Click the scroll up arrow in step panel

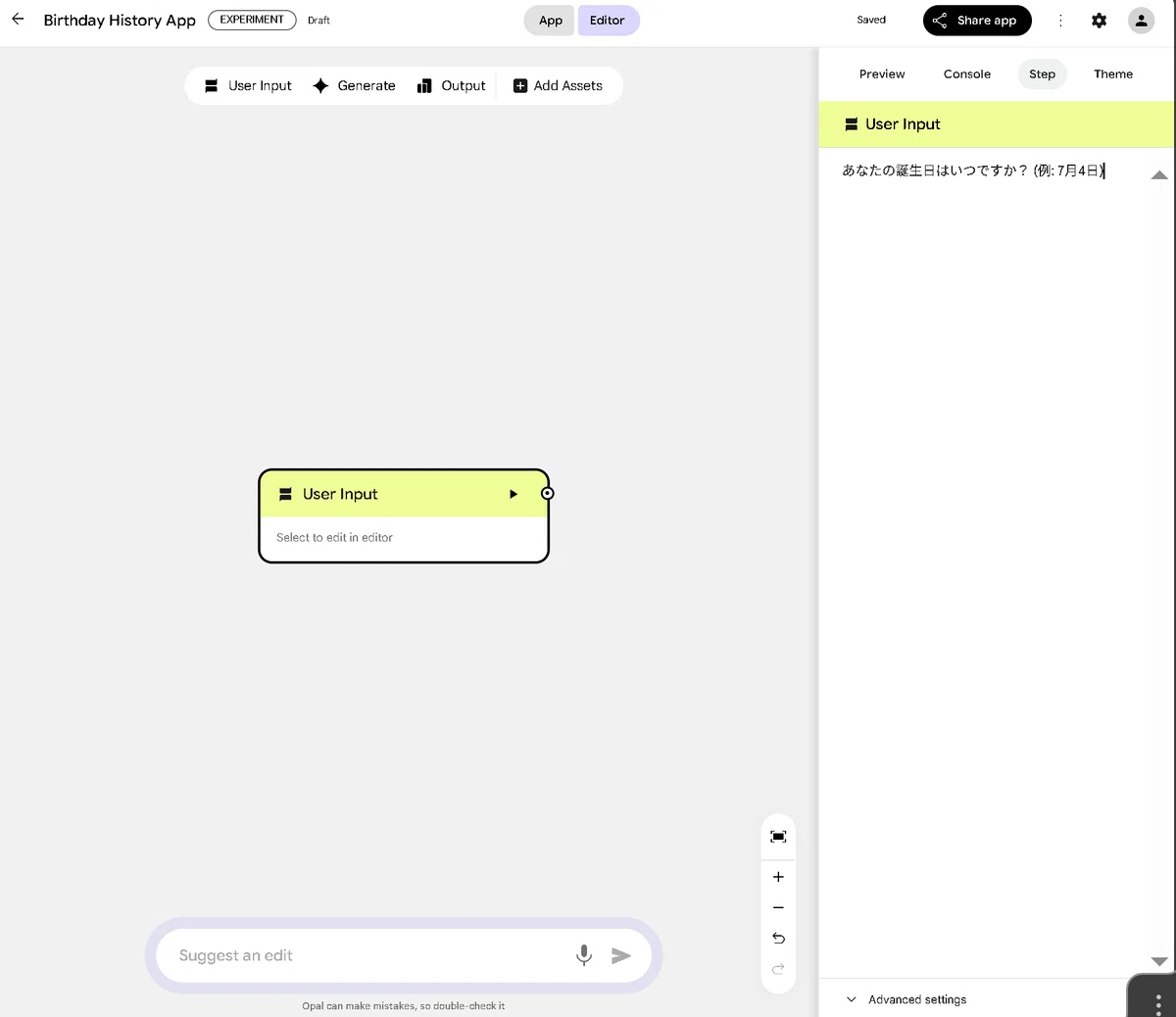pyautogui.click(x=1159, y=175)
